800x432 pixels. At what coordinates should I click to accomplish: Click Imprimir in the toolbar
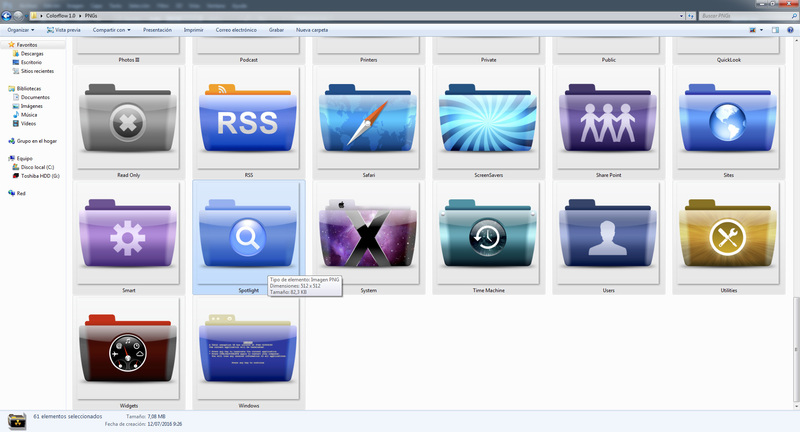pyautogui.click(x=193, y=30)
